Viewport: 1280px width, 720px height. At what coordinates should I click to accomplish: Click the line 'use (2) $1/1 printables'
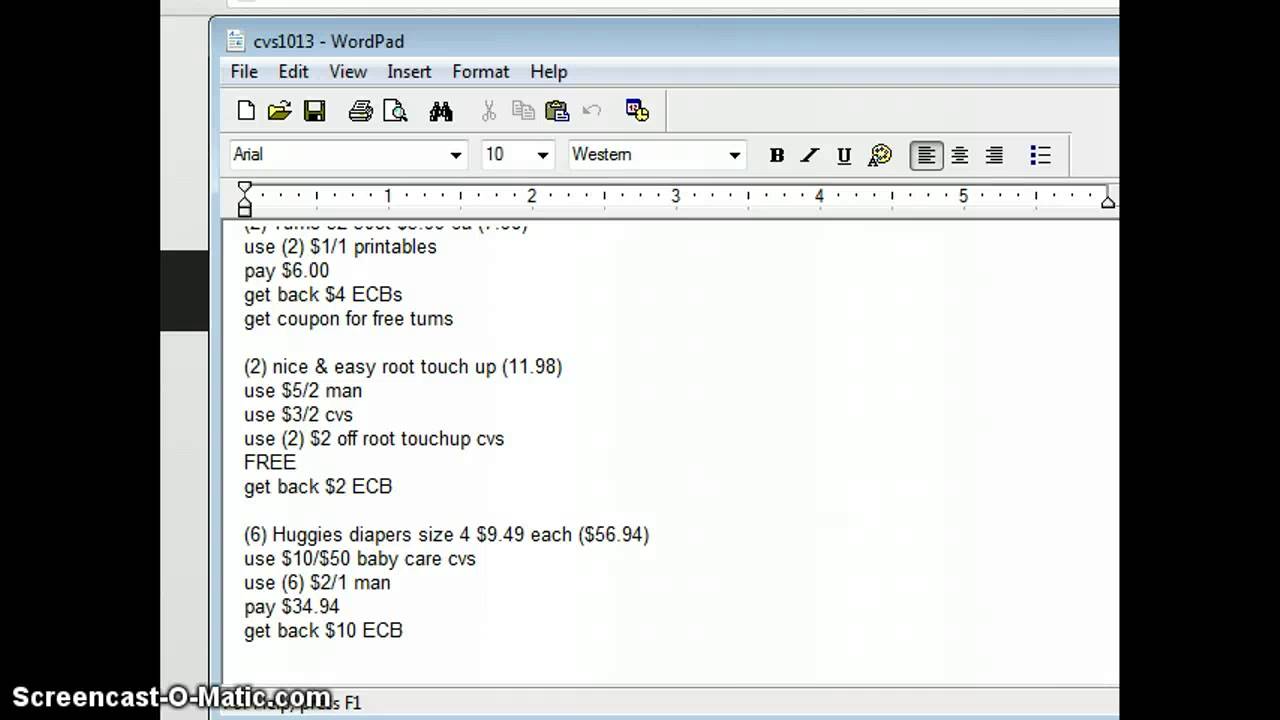[x=340, y=247]
